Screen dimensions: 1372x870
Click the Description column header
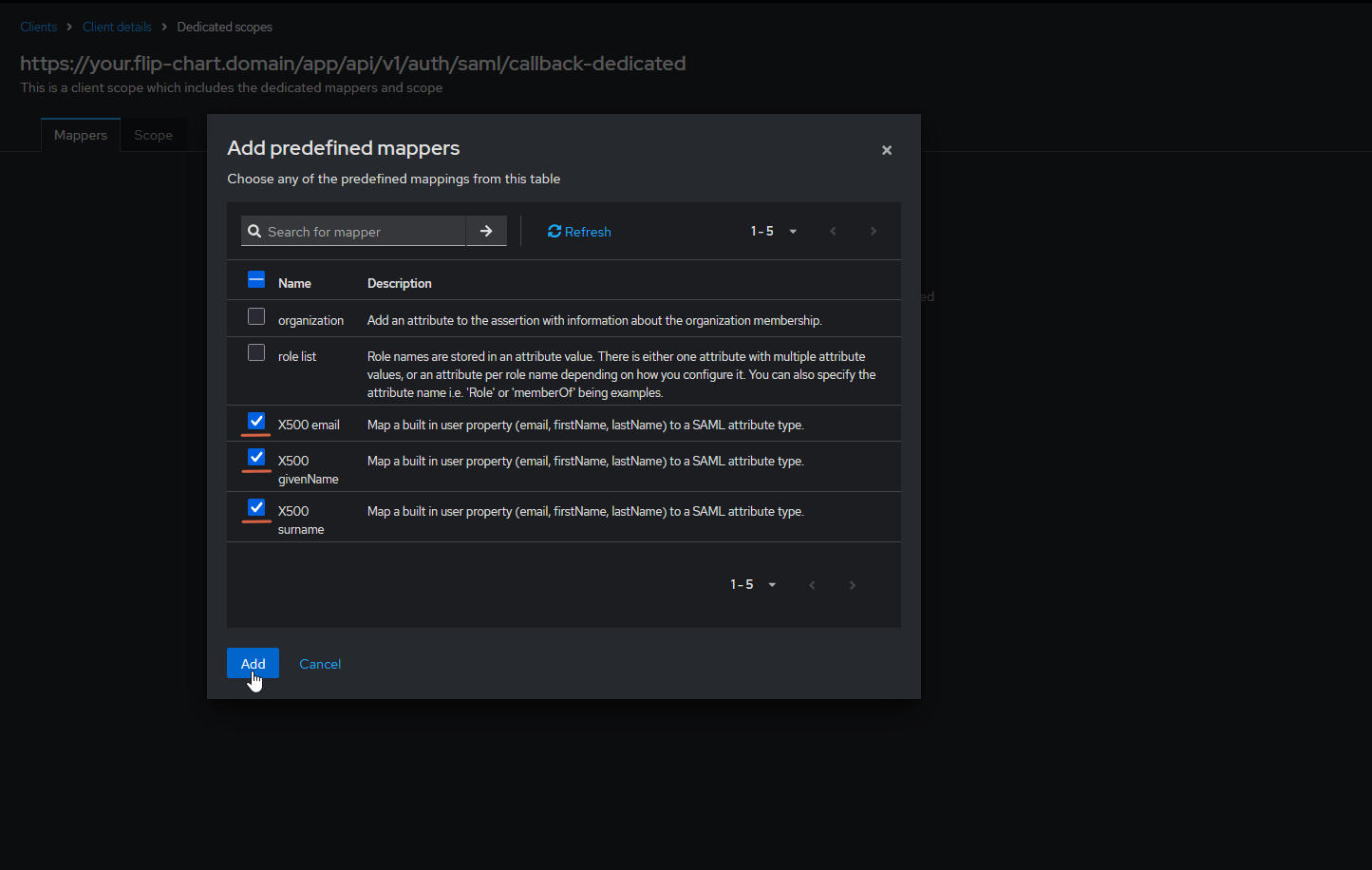(x=400, y=283)
